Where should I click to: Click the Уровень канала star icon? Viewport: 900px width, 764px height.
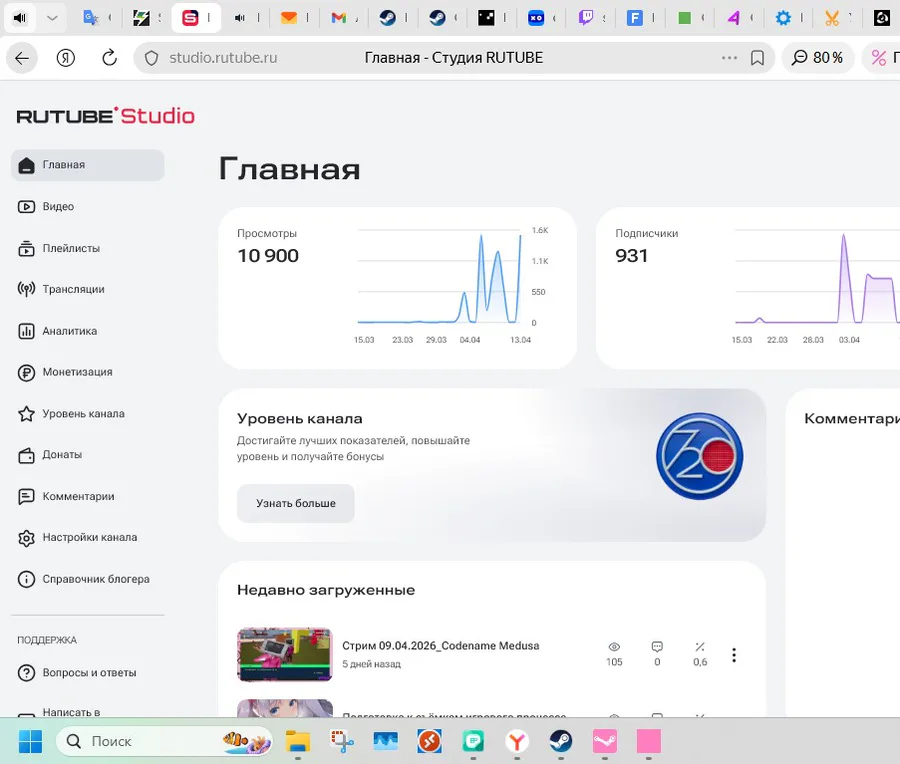point(26,414)
